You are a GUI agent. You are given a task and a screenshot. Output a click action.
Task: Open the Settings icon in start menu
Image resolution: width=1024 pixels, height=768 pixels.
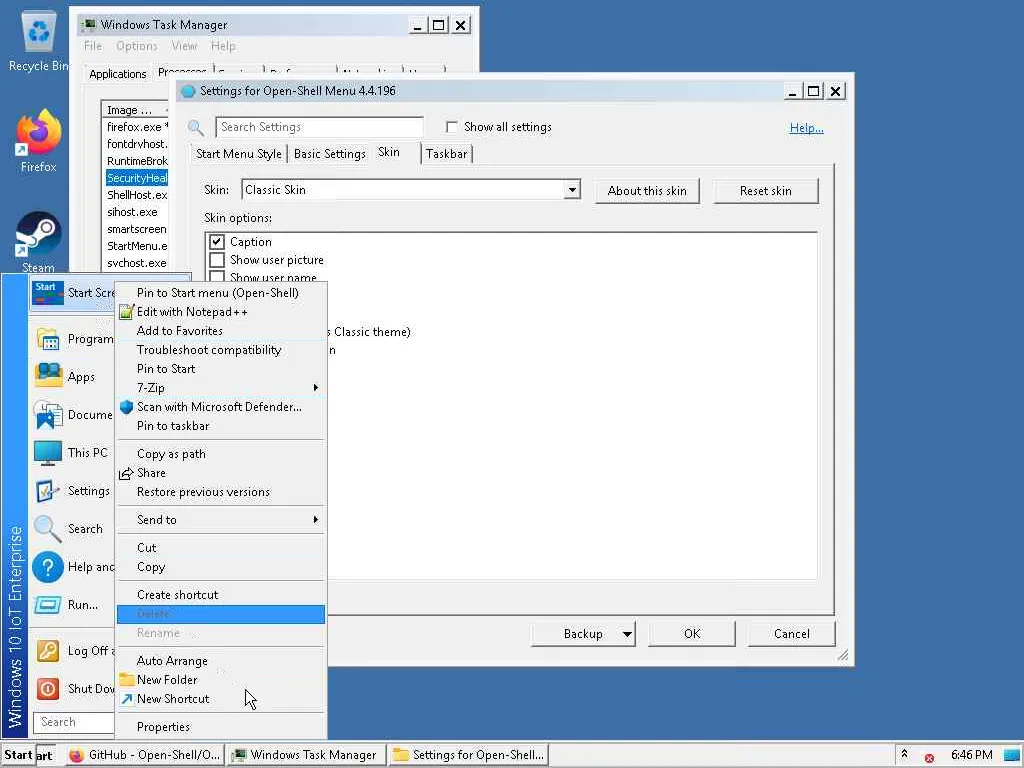pos(48,490)
